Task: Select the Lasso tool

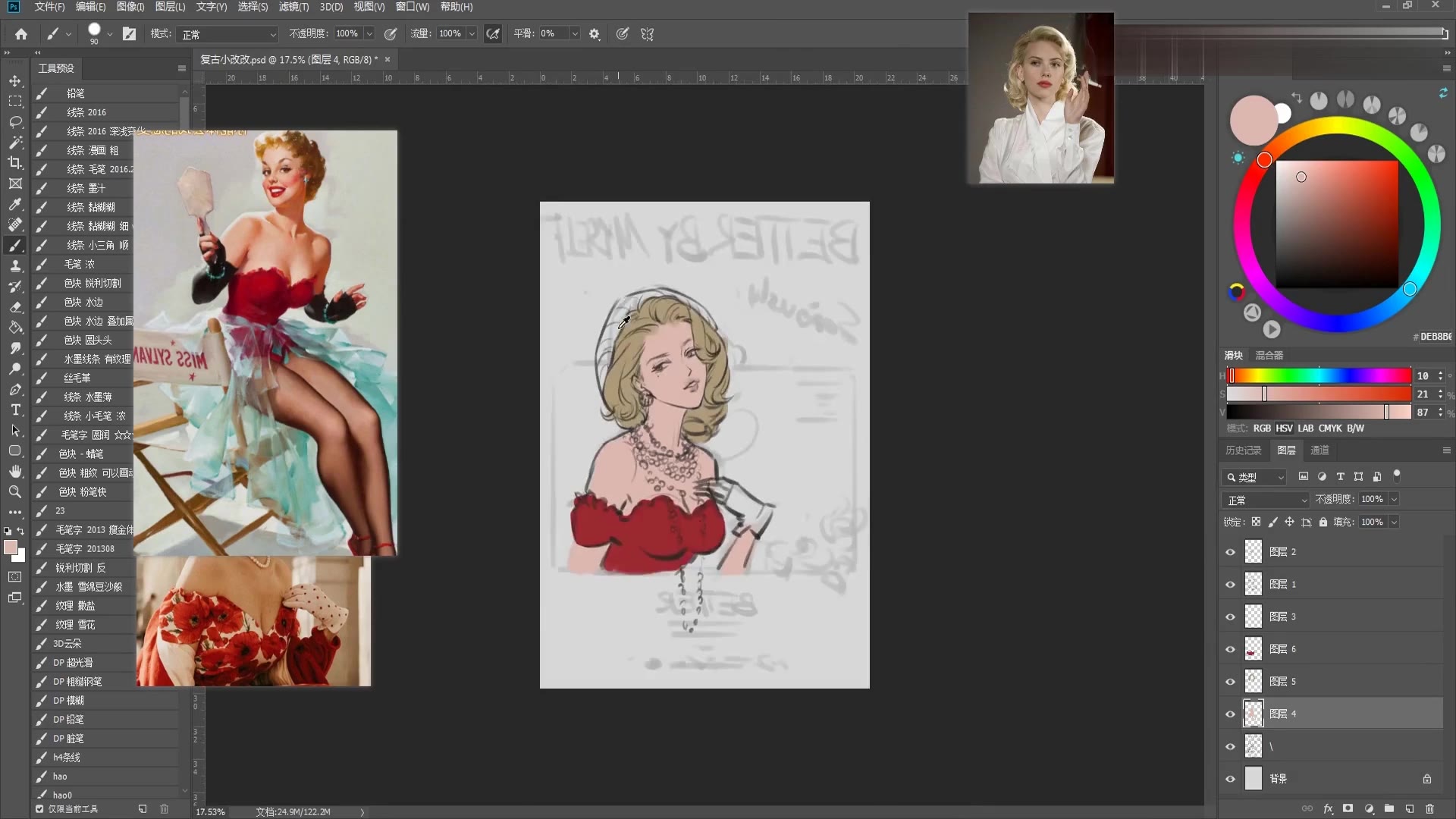Action: 15,121
